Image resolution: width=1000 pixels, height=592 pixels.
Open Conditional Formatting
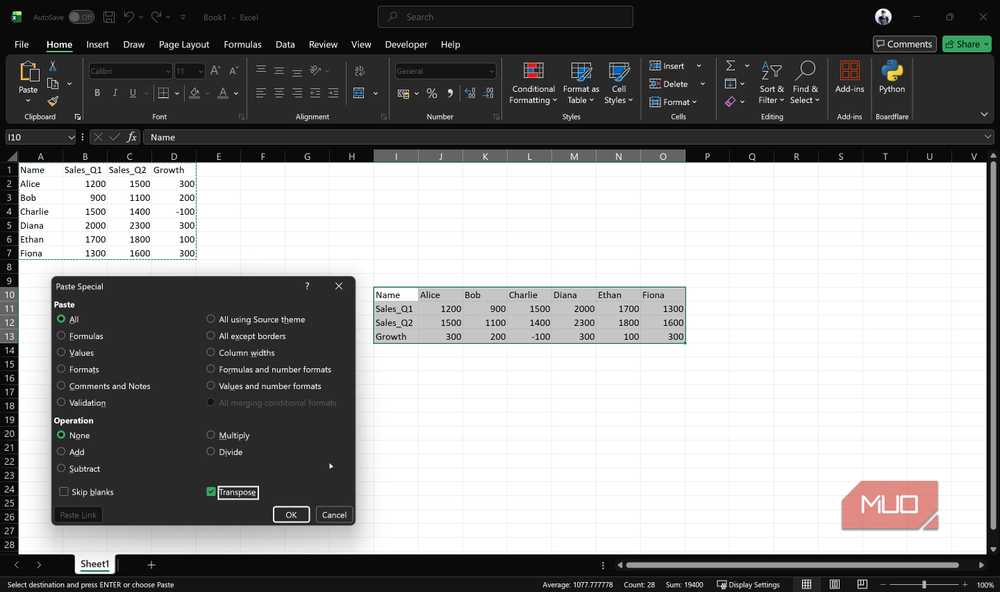(533, 83)
